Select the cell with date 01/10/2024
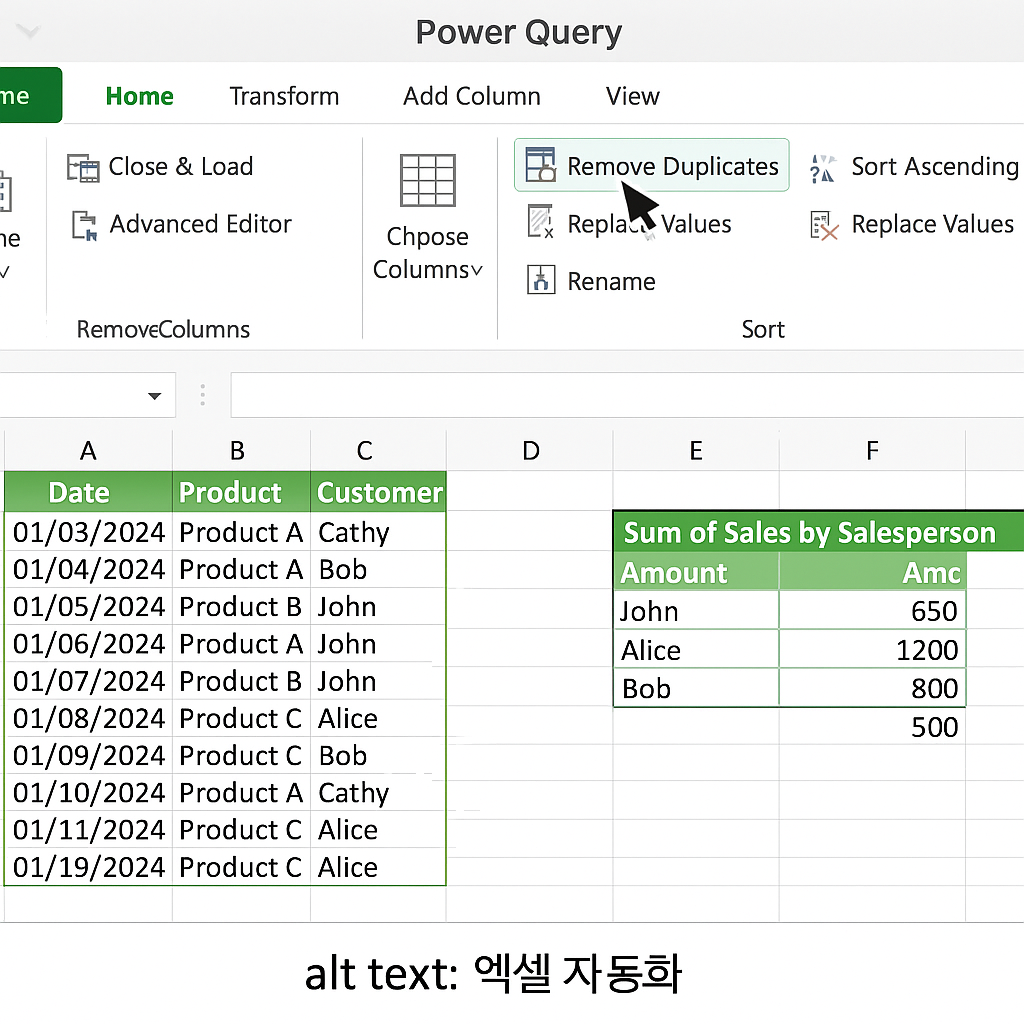The width and height of the screenshot is (1024, 1024). tap(88, 793)
